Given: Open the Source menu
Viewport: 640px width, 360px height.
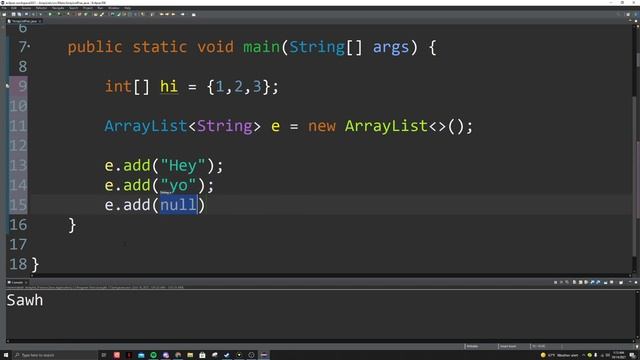Looking at the screenshot, I should (x=26, y=8).
